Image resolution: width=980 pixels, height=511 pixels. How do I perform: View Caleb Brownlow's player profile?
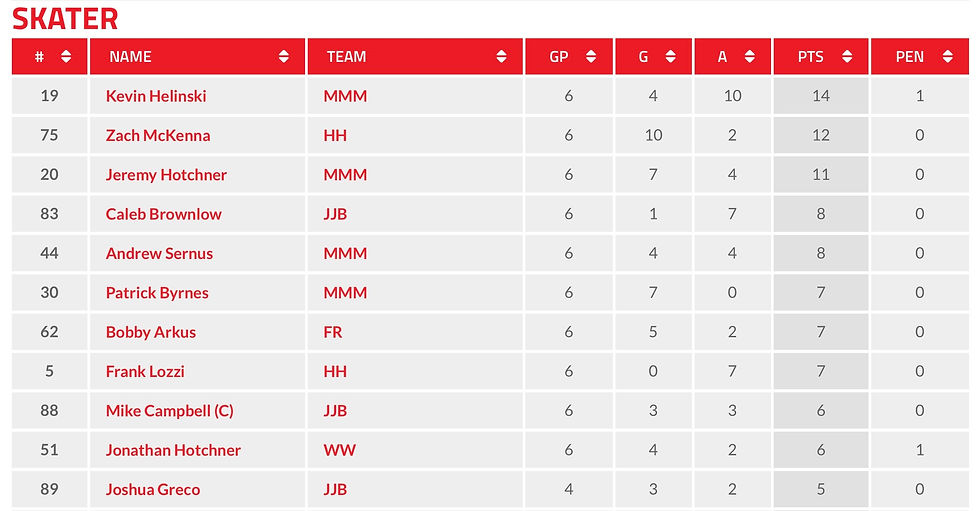pos(163,214)
